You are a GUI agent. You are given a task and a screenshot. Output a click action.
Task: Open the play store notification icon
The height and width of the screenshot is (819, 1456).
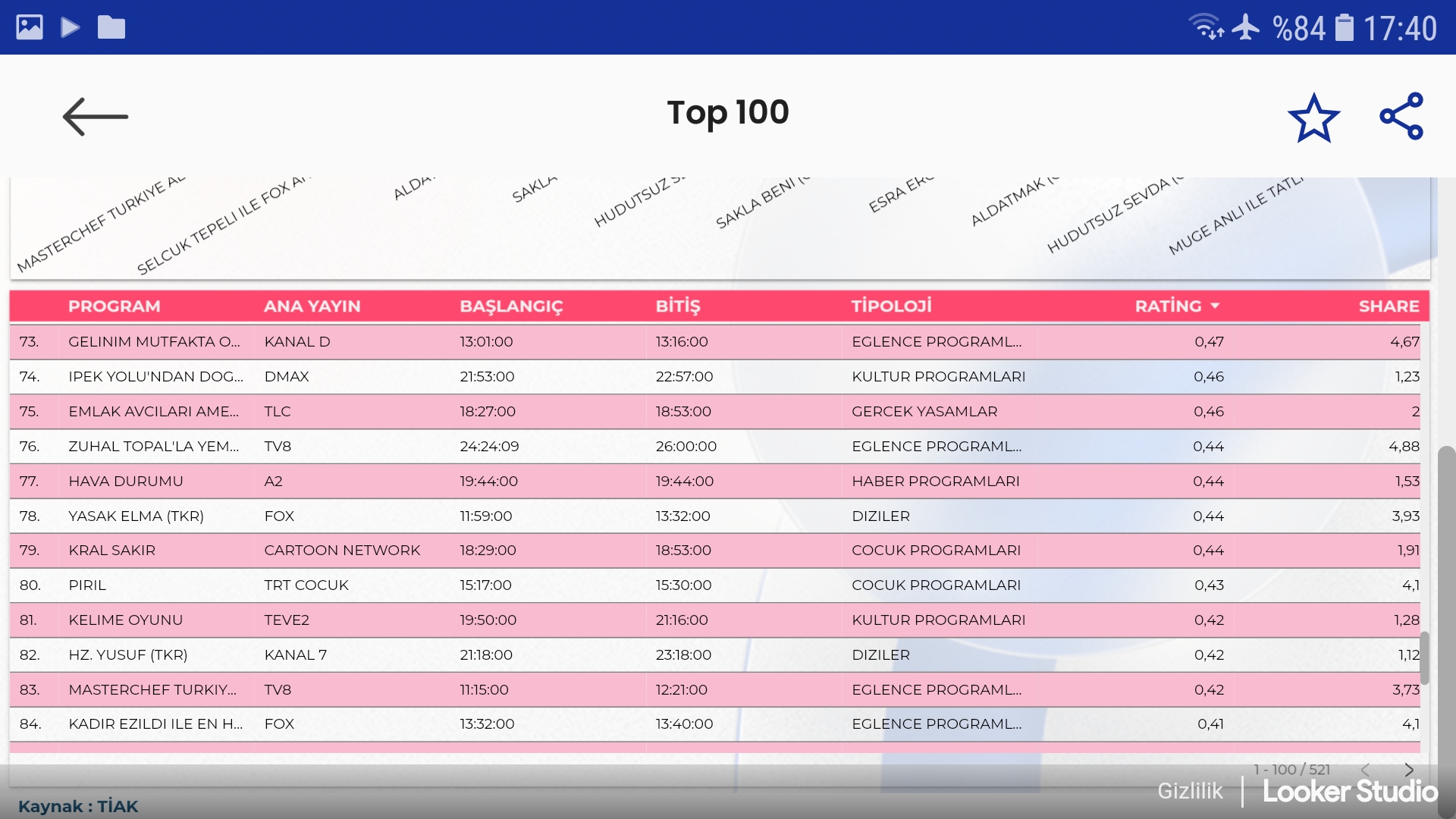pyautogui.click(x=71, y=27)
